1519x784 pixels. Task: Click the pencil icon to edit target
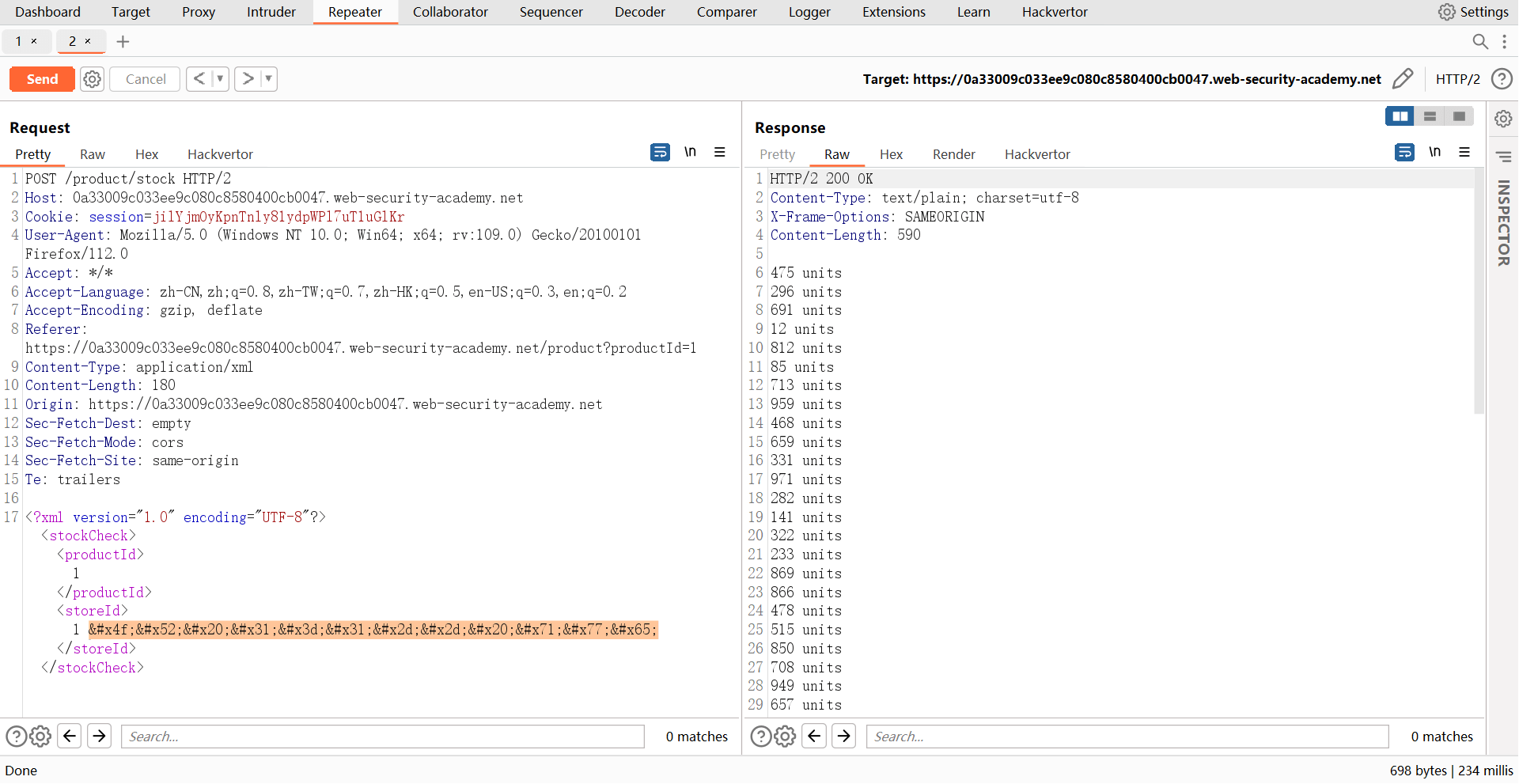[1402, 79]
